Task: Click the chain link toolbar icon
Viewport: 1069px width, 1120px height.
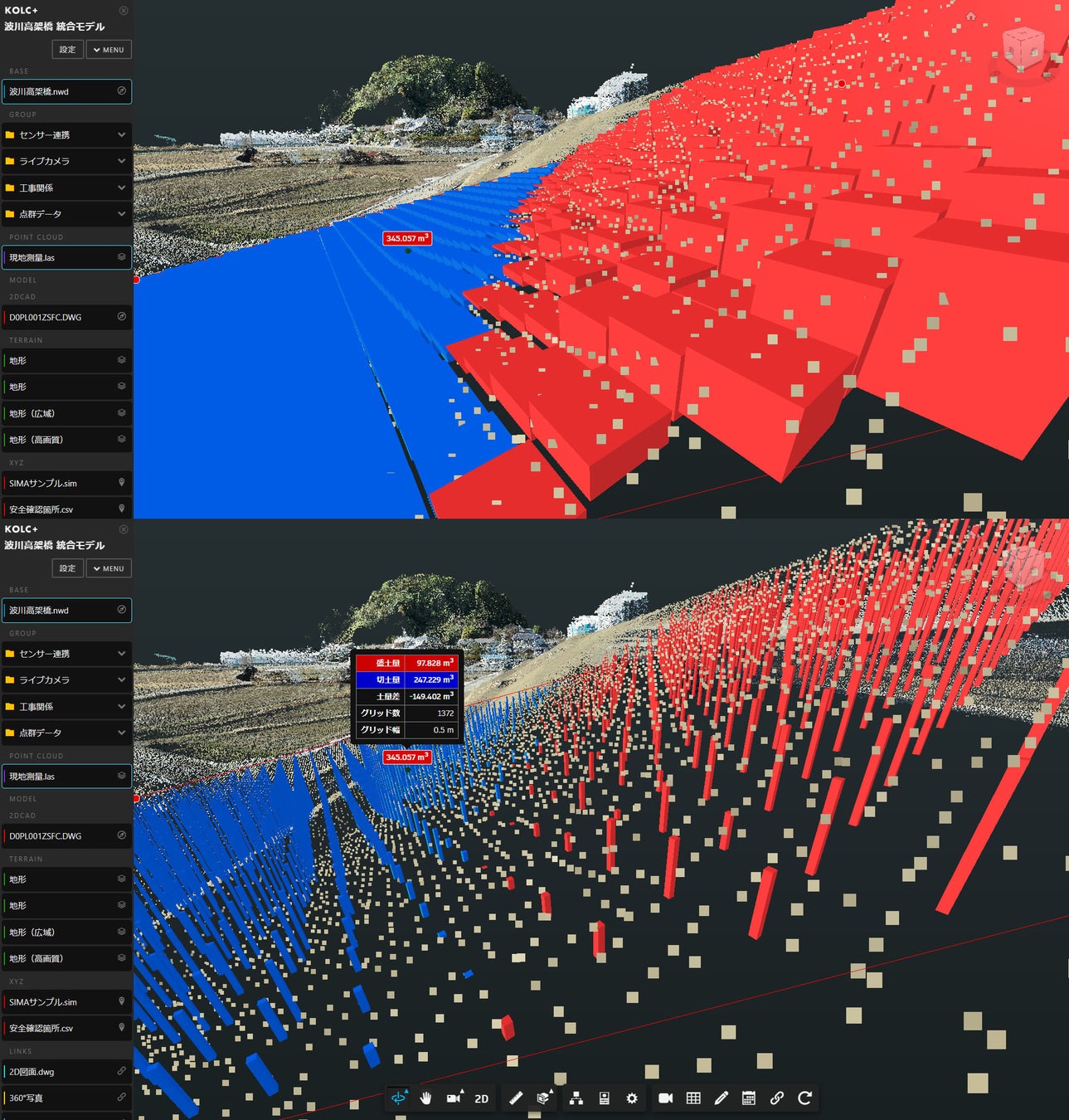Action: tap(776, 1098)
